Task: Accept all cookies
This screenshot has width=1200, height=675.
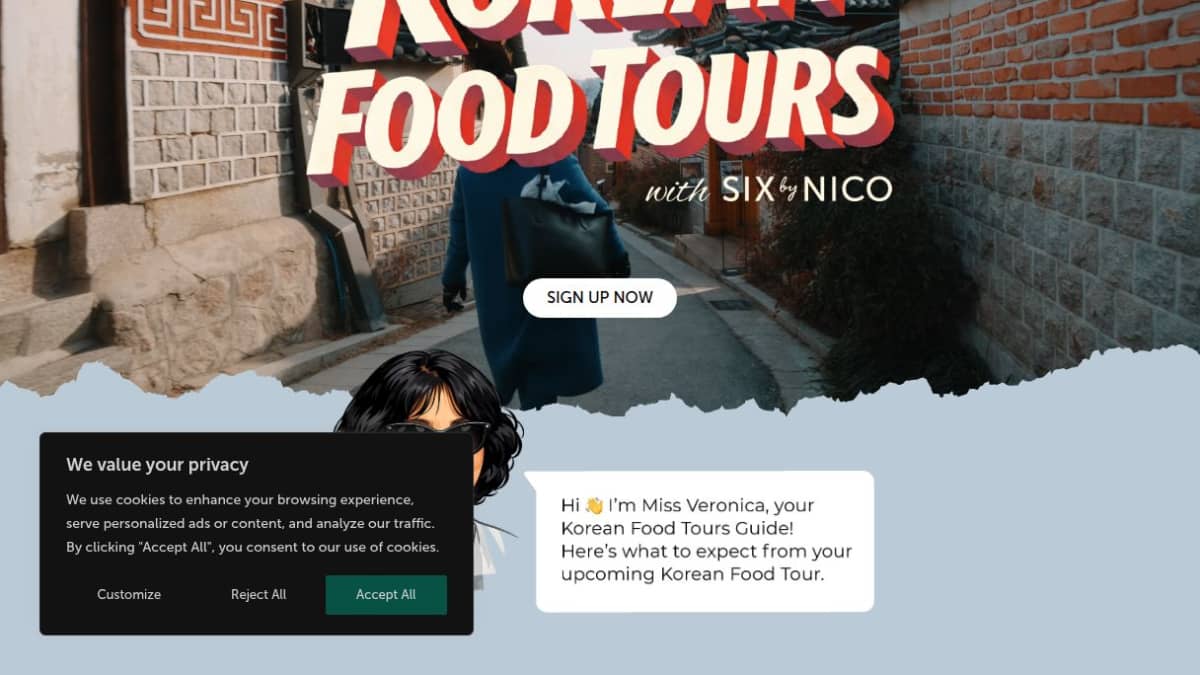Action: coord(386,595)
